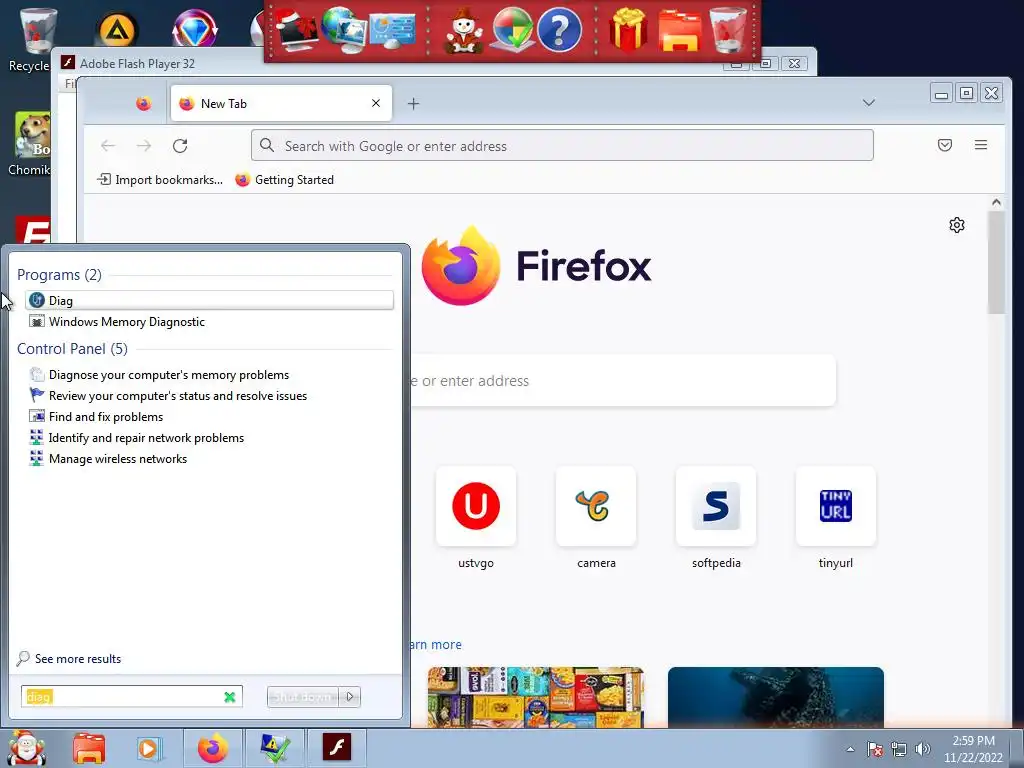The image size is (1024, 768).
Task: Click the new tab page search box
Action: (x=623, y=381)
